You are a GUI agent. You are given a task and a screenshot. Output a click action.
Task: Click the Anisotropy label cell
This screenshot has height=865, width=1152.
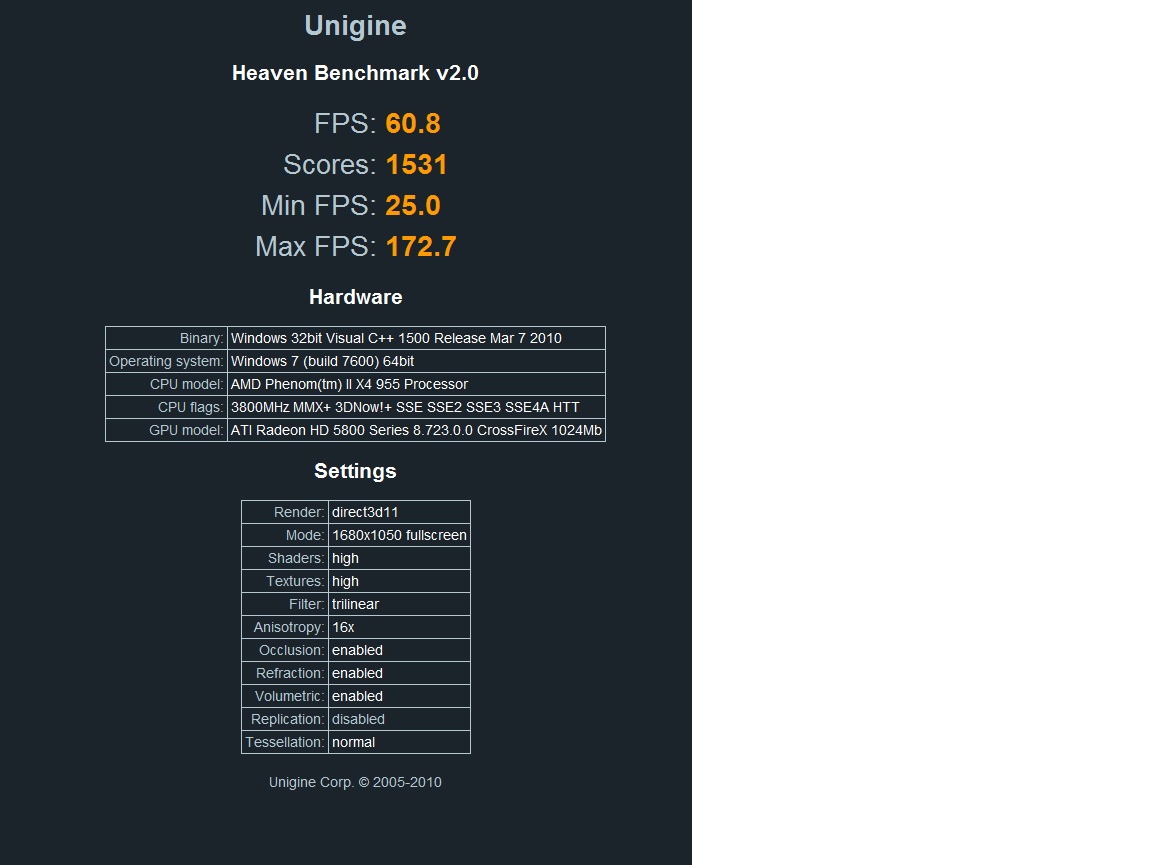point(284,627)
